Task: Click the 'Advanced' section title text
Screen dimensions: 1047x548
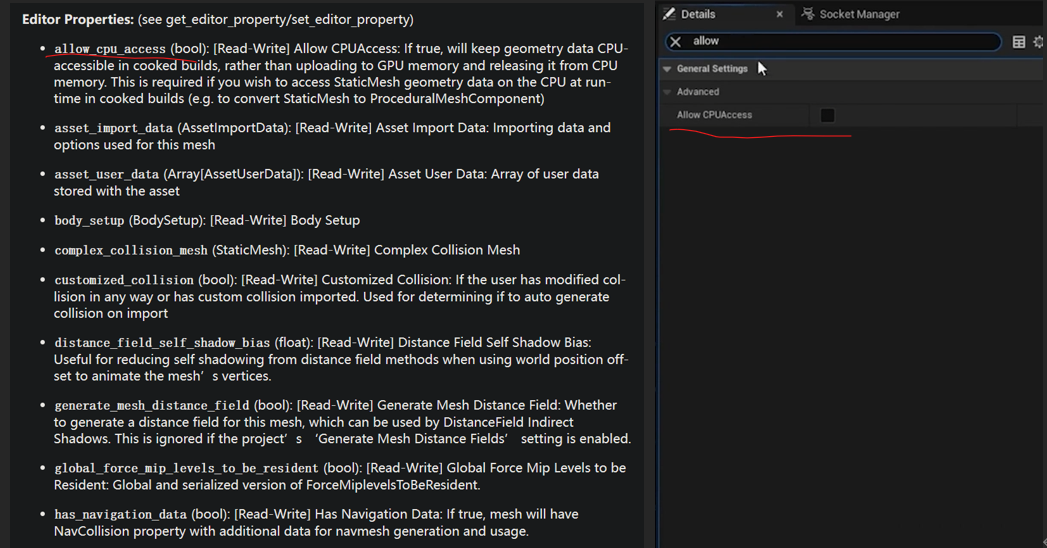Action: [698, 92]
